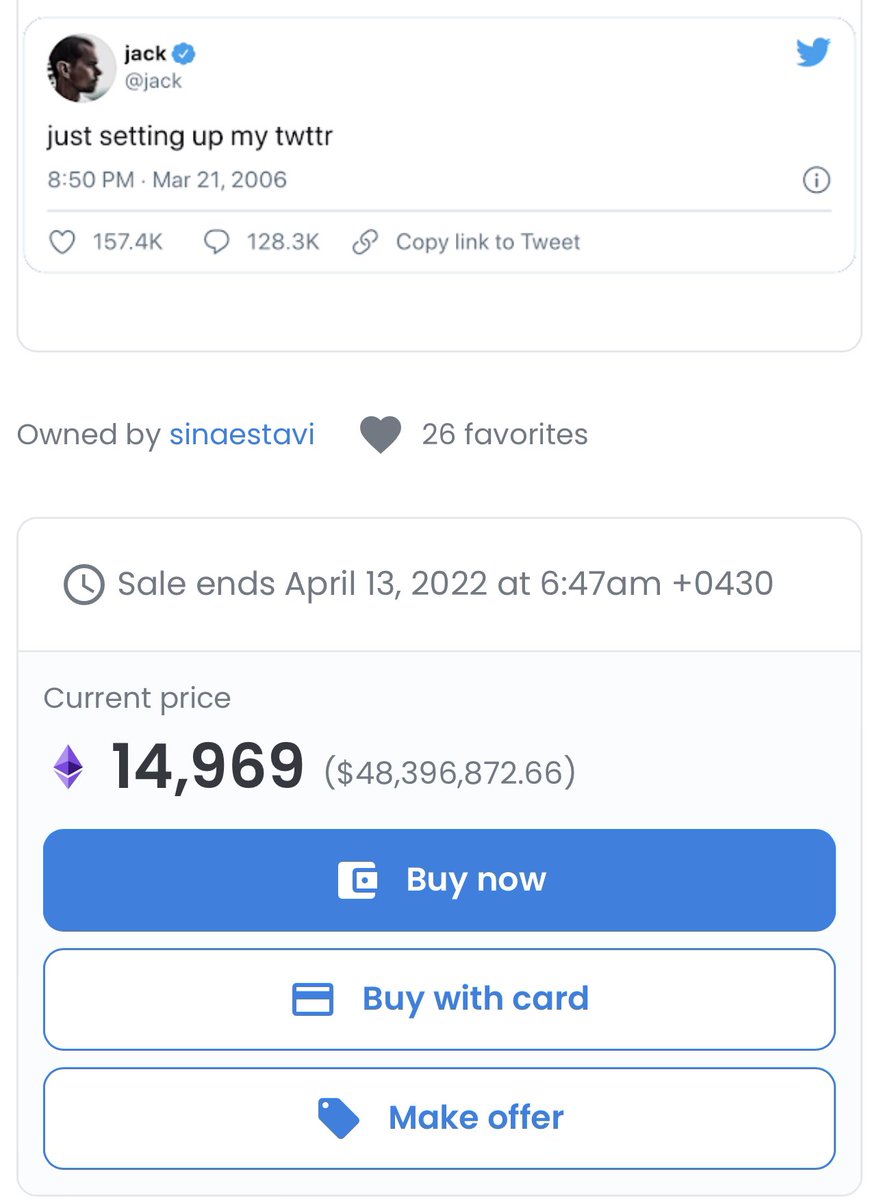Open owner sinaestavi's profile

pyautogui.click(x=242, y=434)
